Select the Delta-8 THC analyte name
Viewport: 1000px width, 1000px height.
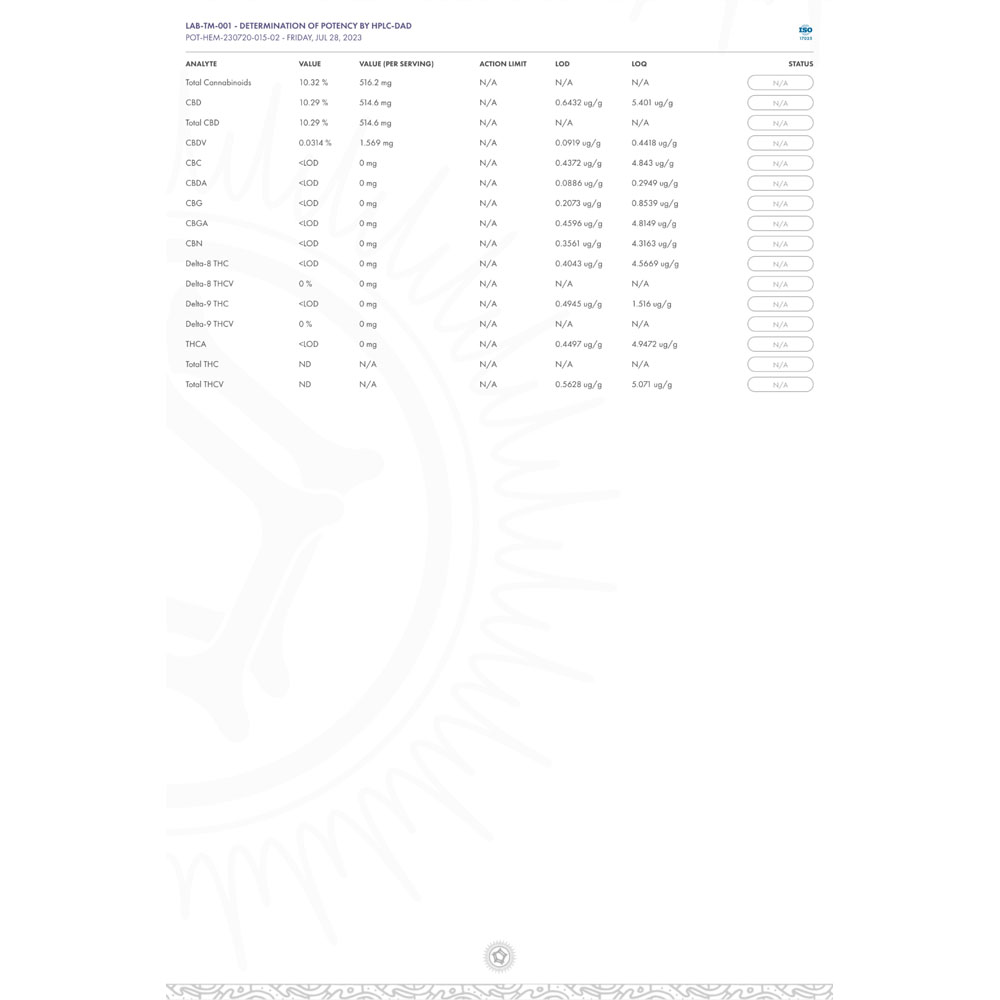tap(207, 263)
